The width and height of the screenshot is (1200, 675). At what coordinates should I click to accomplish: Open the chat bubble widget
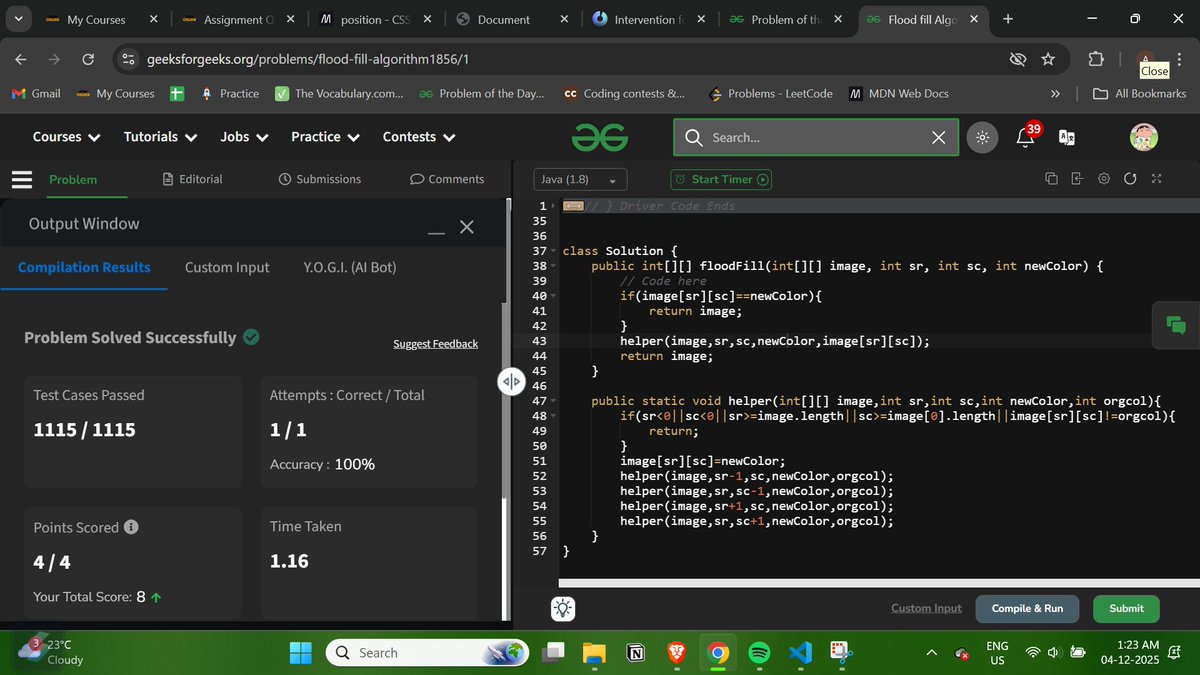(1176, 325)
